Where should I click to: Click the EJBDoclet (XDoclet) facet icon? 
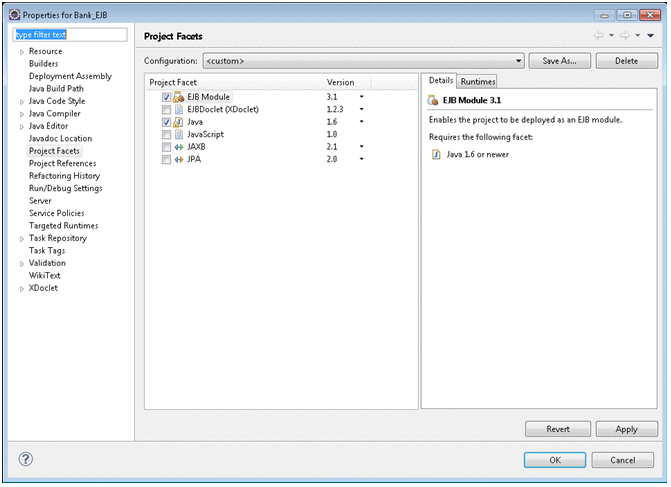pos(179,109)
